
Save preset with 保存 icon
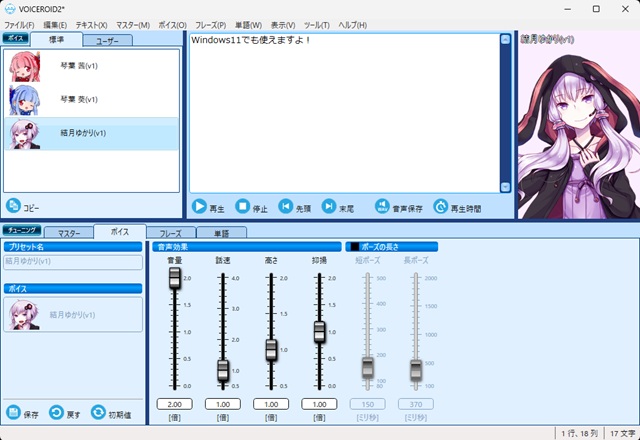pos(14,412)
